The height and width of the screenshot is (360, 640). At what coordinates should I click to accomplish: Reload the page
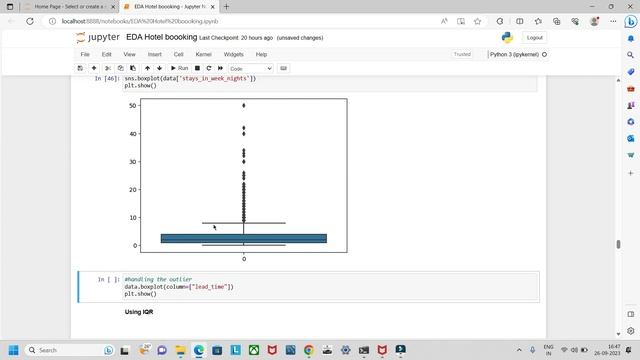coord(30,21)
